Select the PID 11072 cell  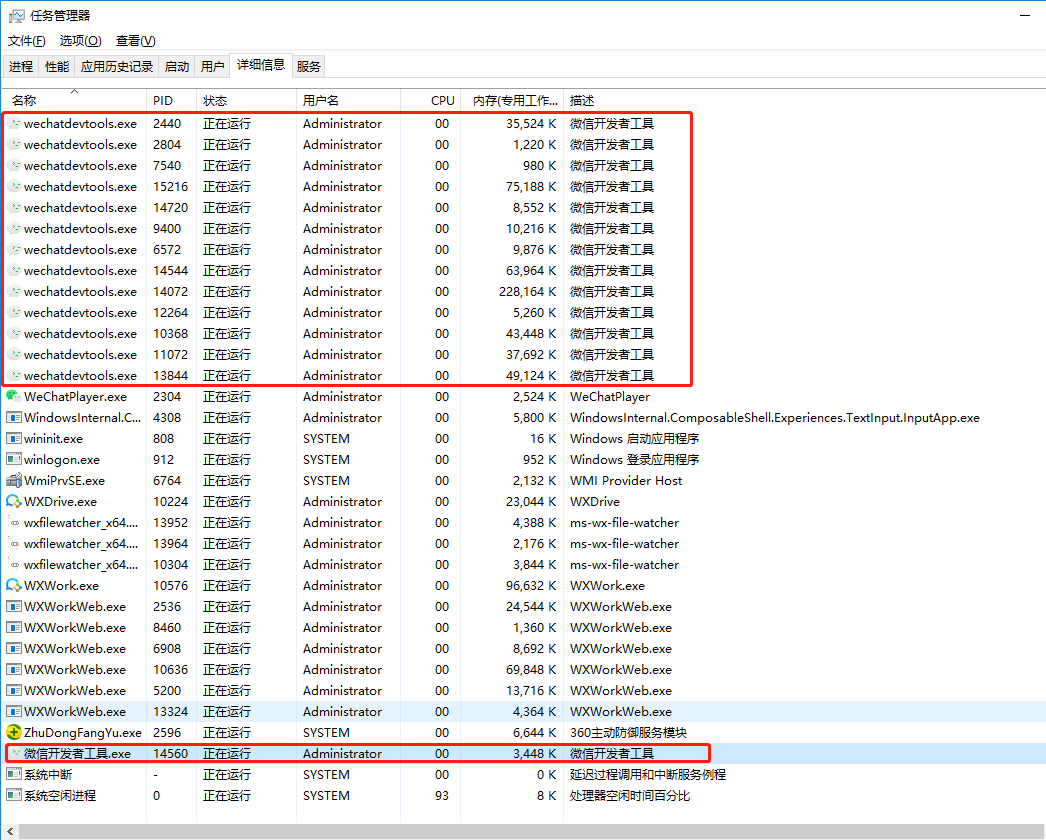point(170,354)
